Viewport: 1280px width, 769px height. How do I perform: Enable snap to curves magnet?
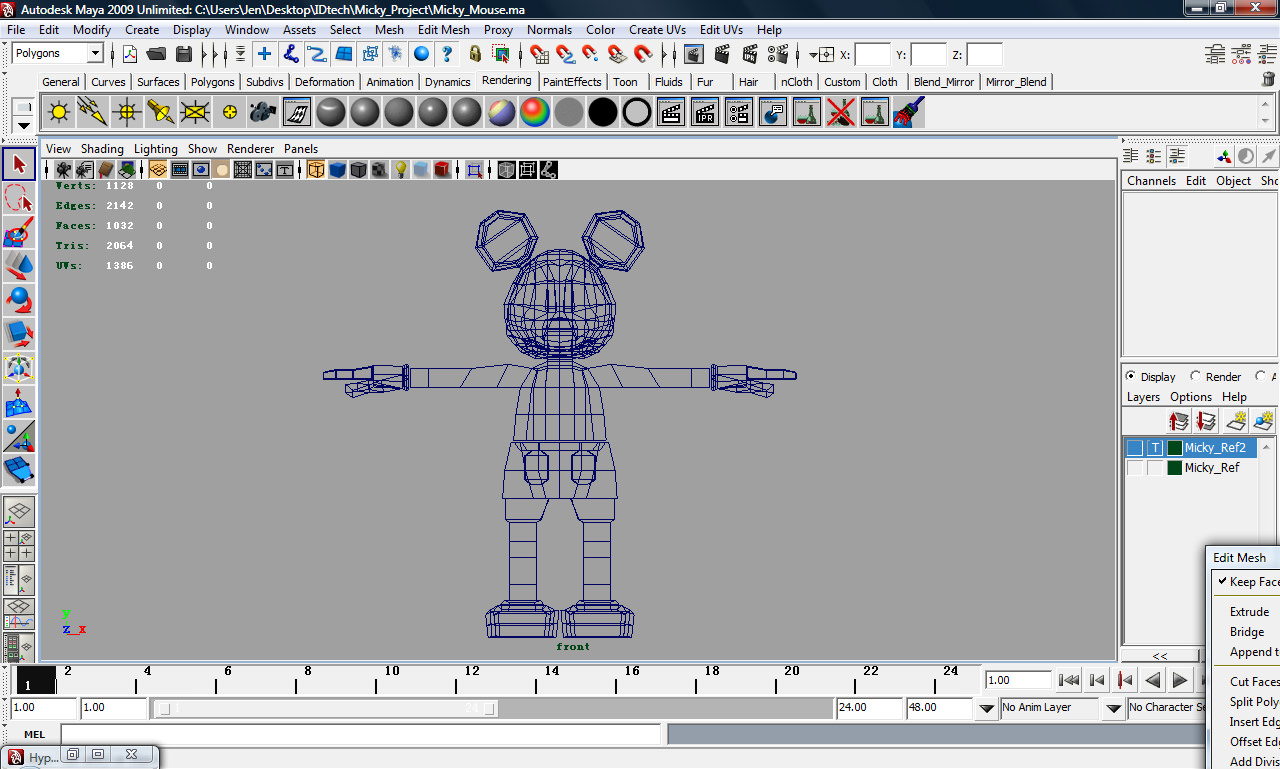pos(566,54)
